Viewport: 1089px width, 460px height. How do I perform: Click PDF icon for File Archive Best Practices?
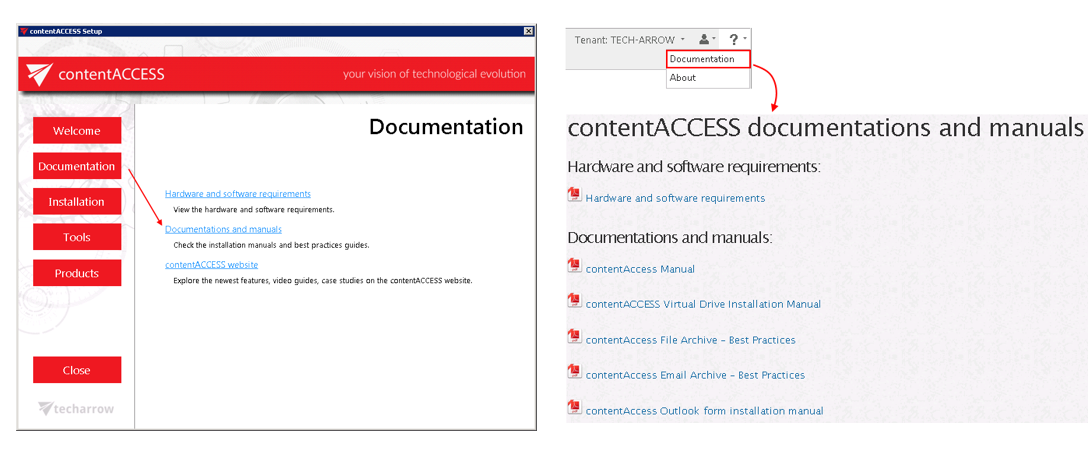[x=574, y=337]
